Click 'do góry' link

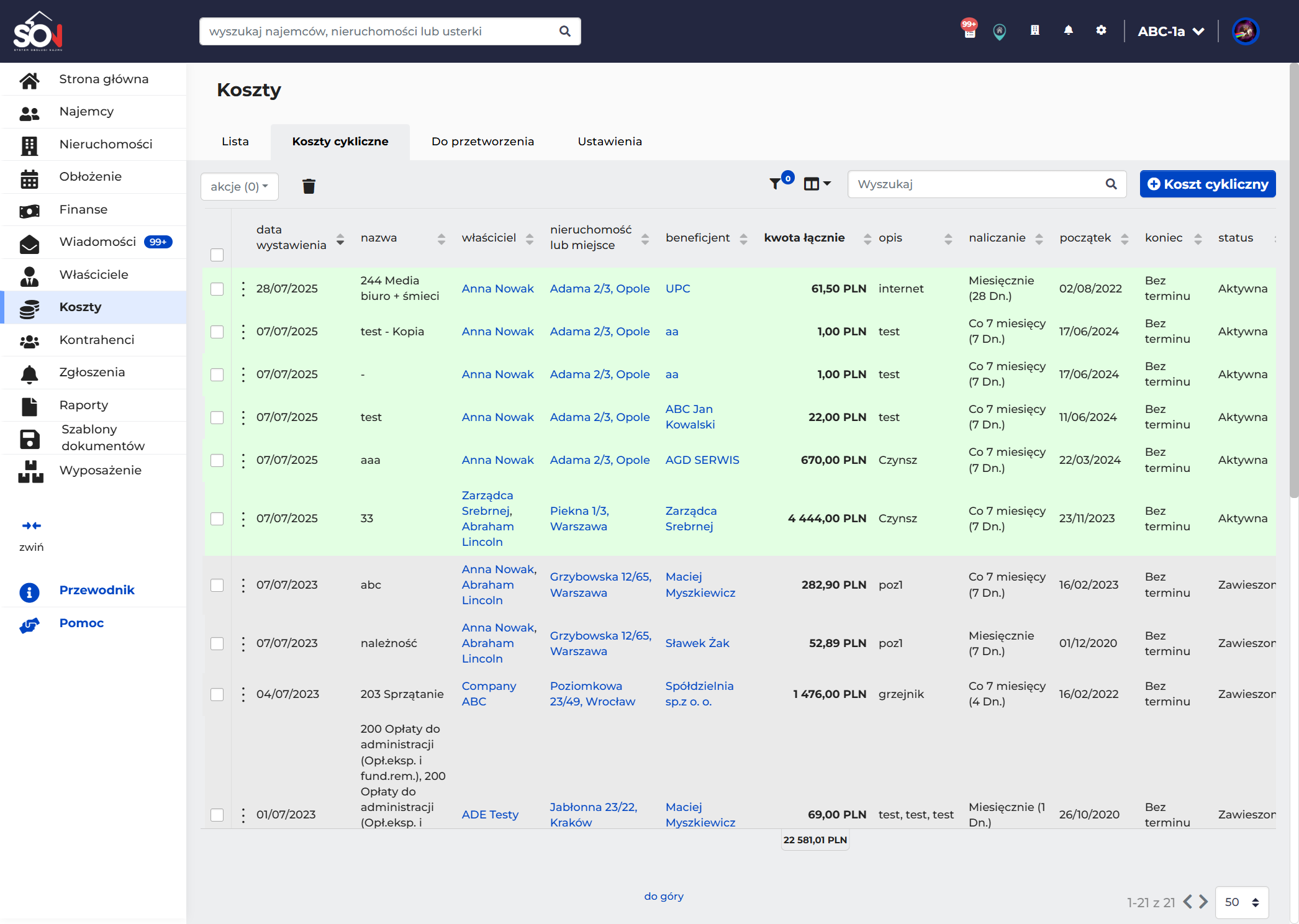[664, 896]
